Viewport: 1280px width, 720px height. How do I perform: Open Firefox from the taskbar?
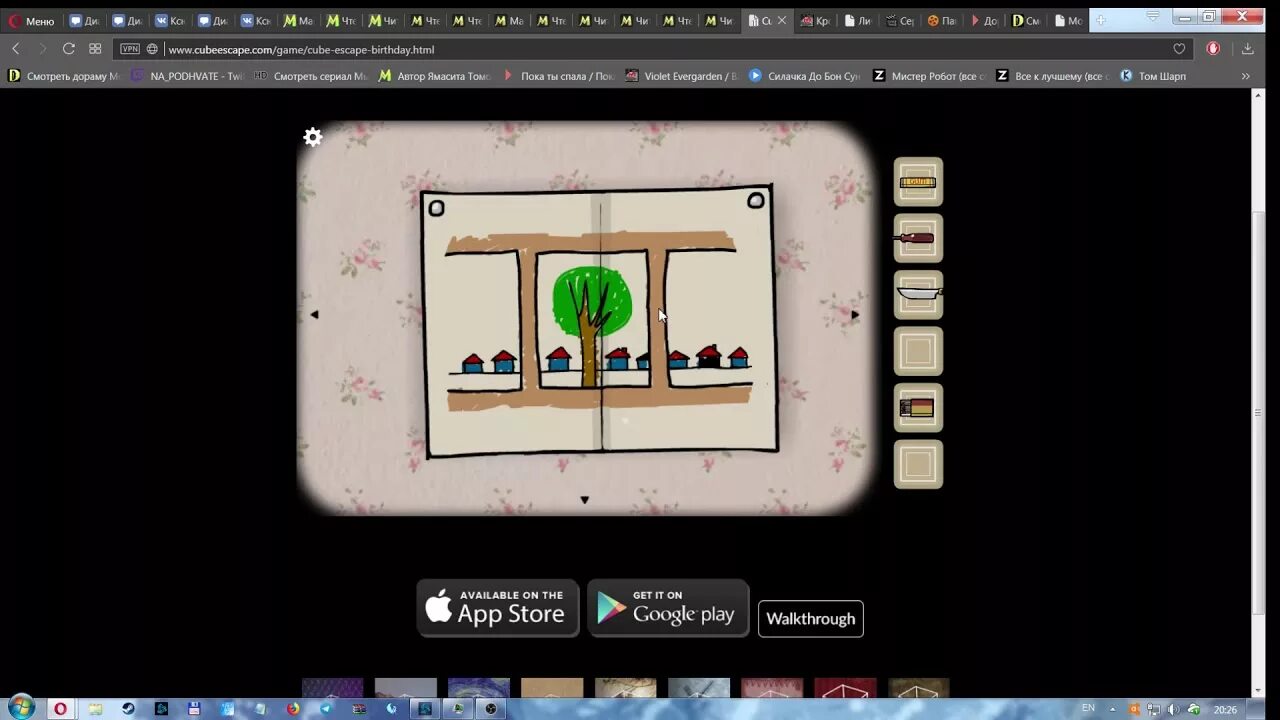coord(292,709)
